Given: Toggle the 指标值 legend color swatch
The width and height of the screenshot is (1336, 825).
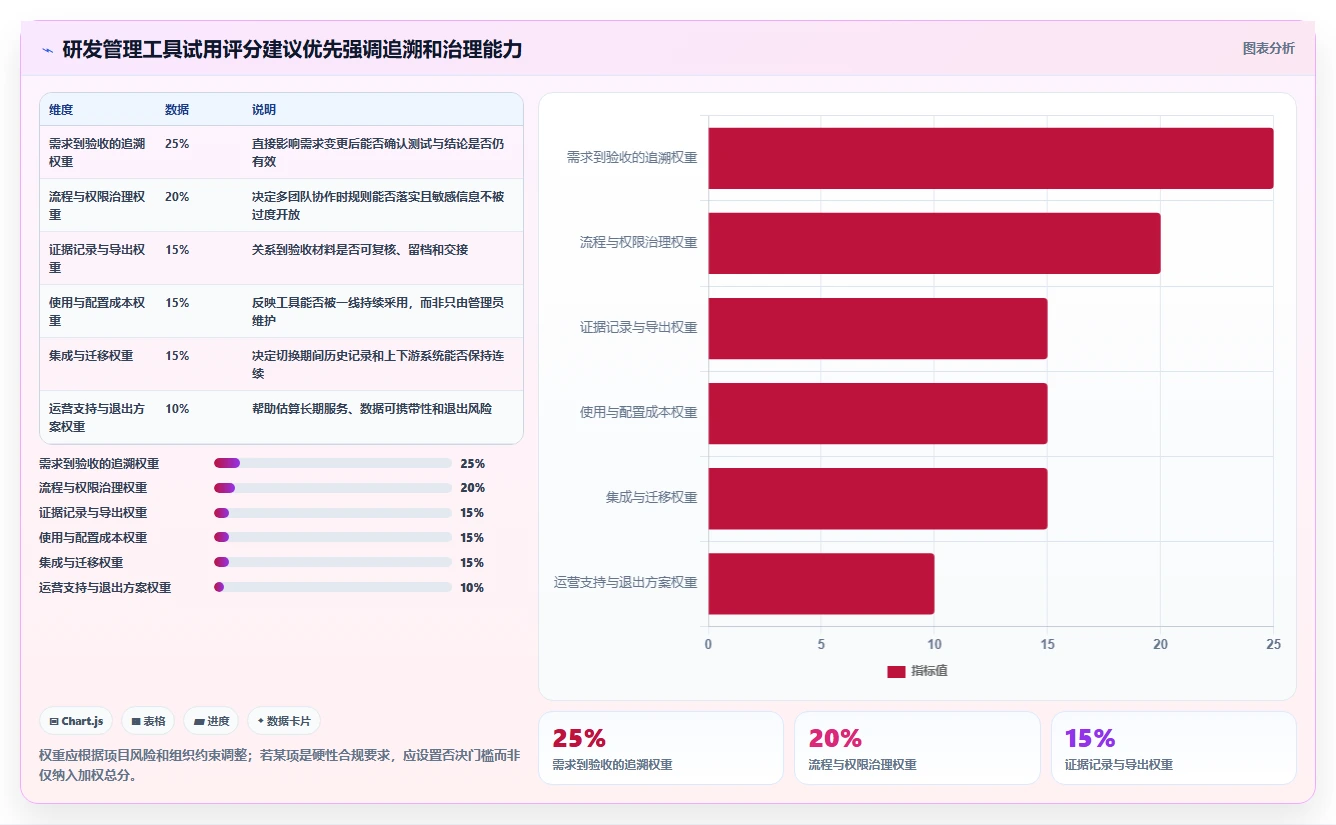Looking at the screenshot, I should tap(896, 671).
